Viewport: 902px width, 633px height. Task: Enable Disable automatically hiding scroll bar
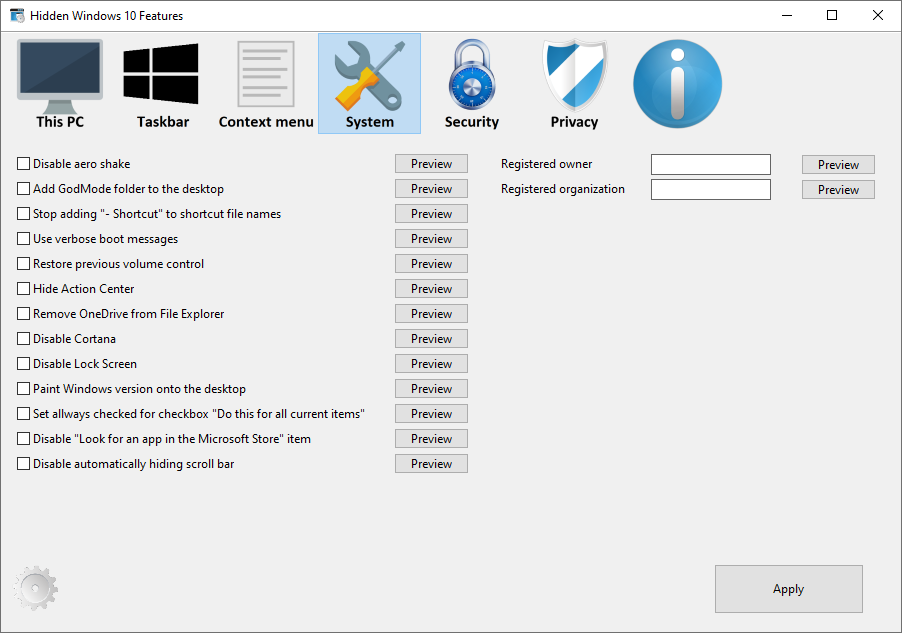coord(125,464)
